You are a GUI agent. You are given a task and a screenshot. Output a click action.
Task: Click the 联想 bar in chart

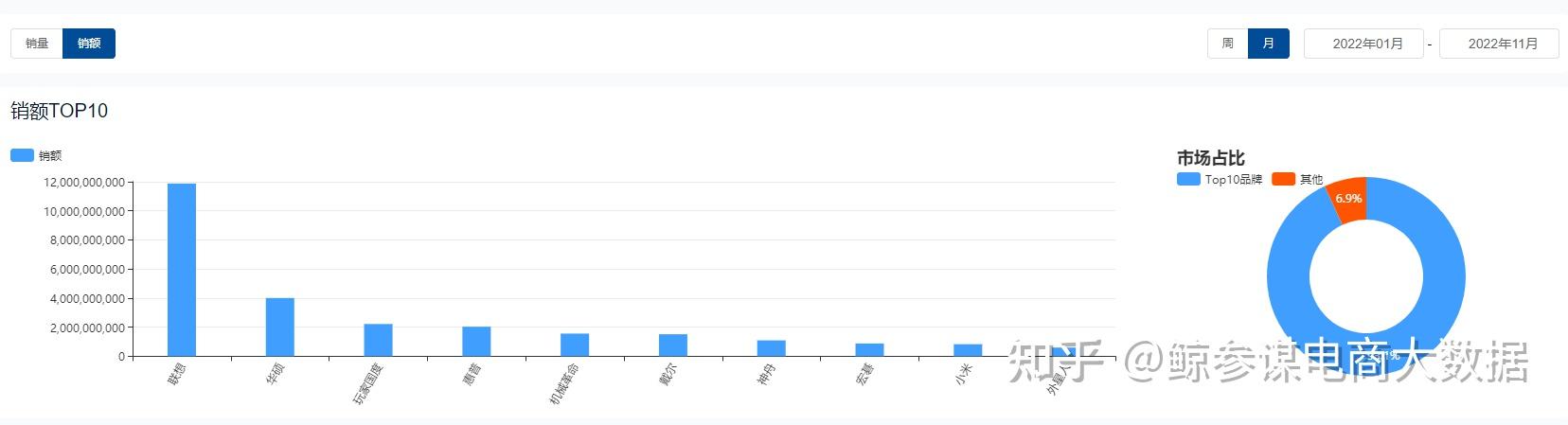(x=182, y=270)
